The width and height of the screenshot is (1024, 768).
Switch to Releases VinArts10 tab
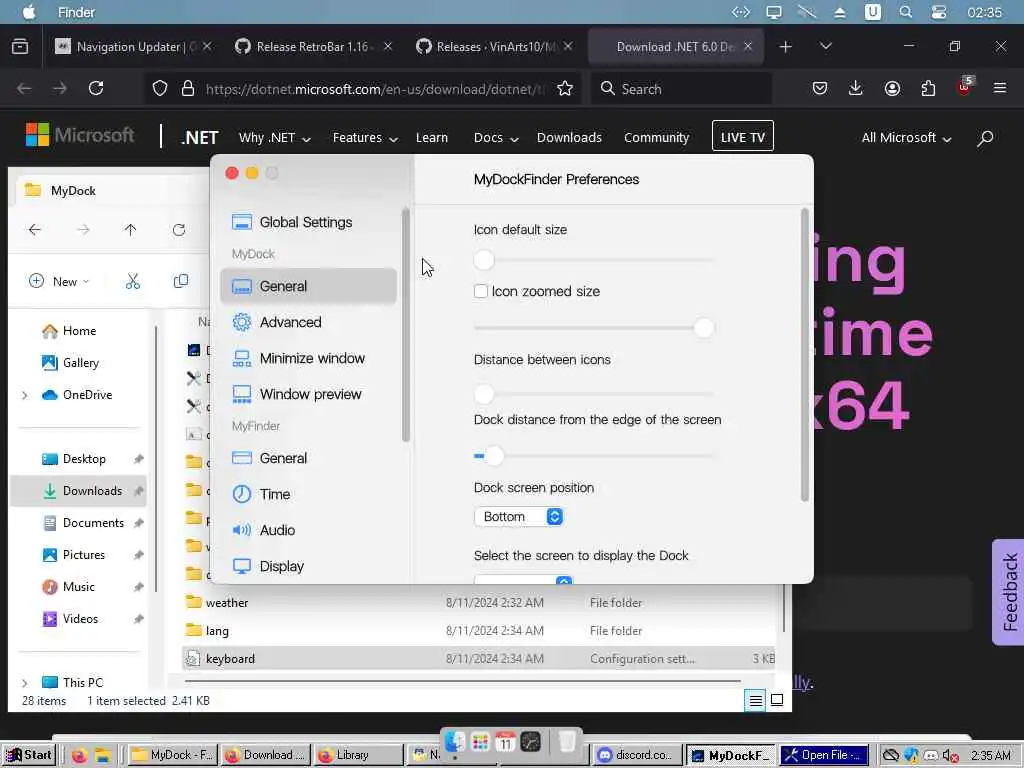coord(494,46)
